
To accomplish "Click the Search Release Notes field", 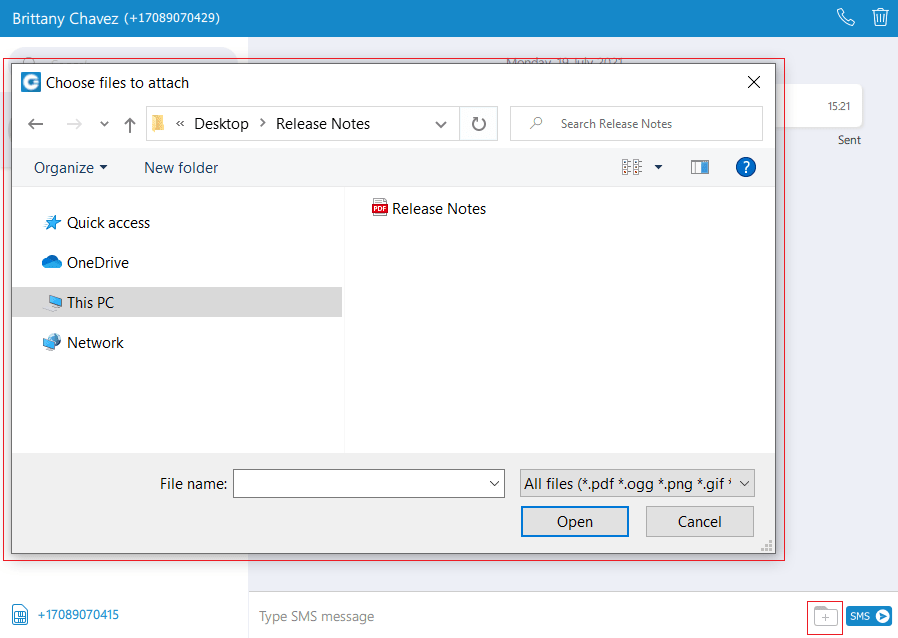I will pos(636,124).
